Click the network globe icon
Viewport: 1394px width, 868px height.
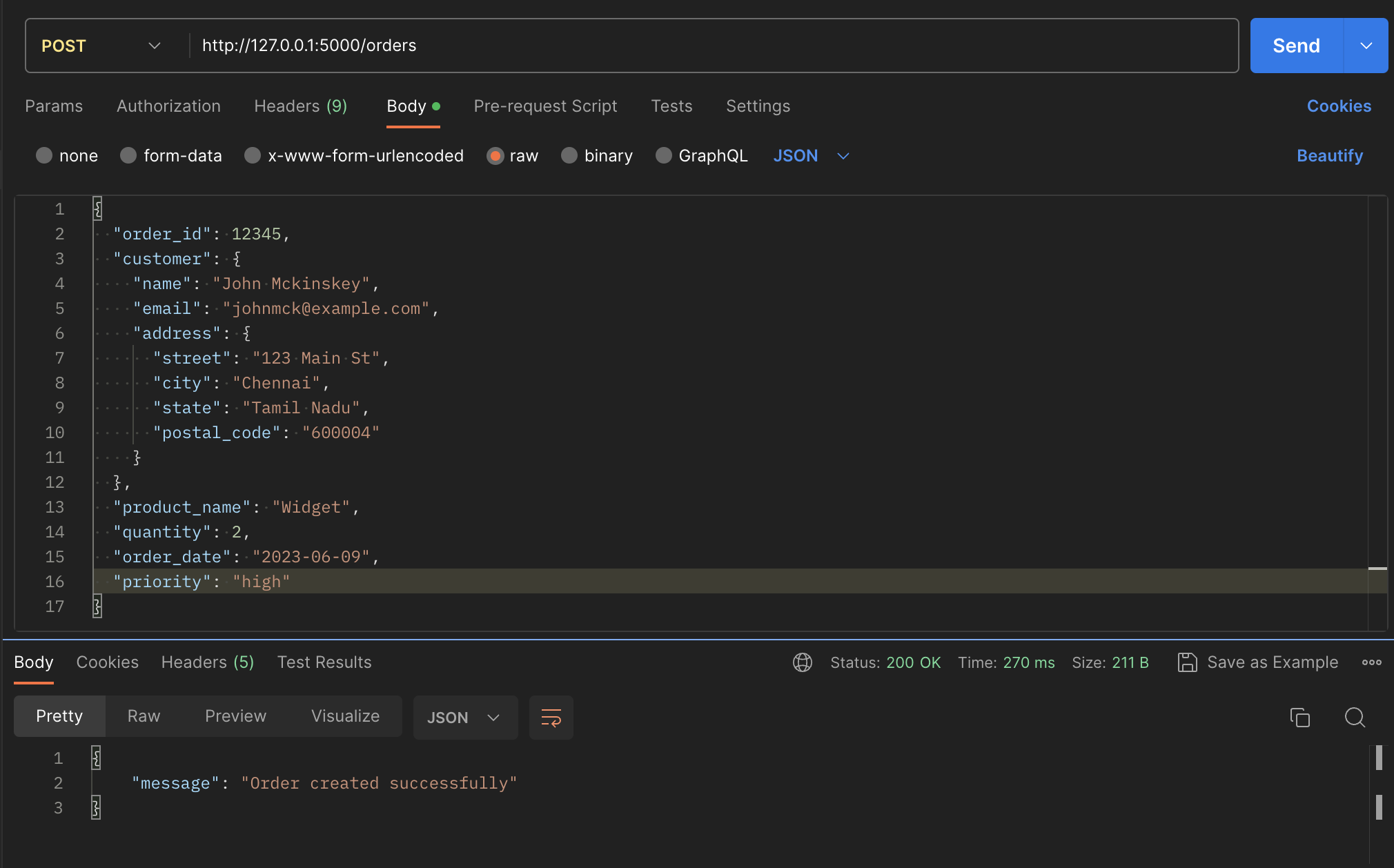point(803,662)
